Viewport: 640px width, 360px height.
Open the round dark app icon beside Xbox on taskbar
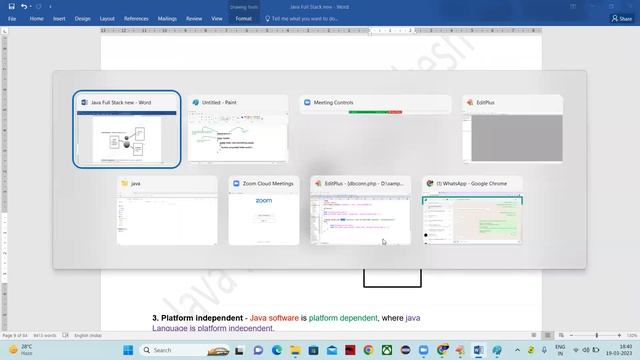point(405,350)
